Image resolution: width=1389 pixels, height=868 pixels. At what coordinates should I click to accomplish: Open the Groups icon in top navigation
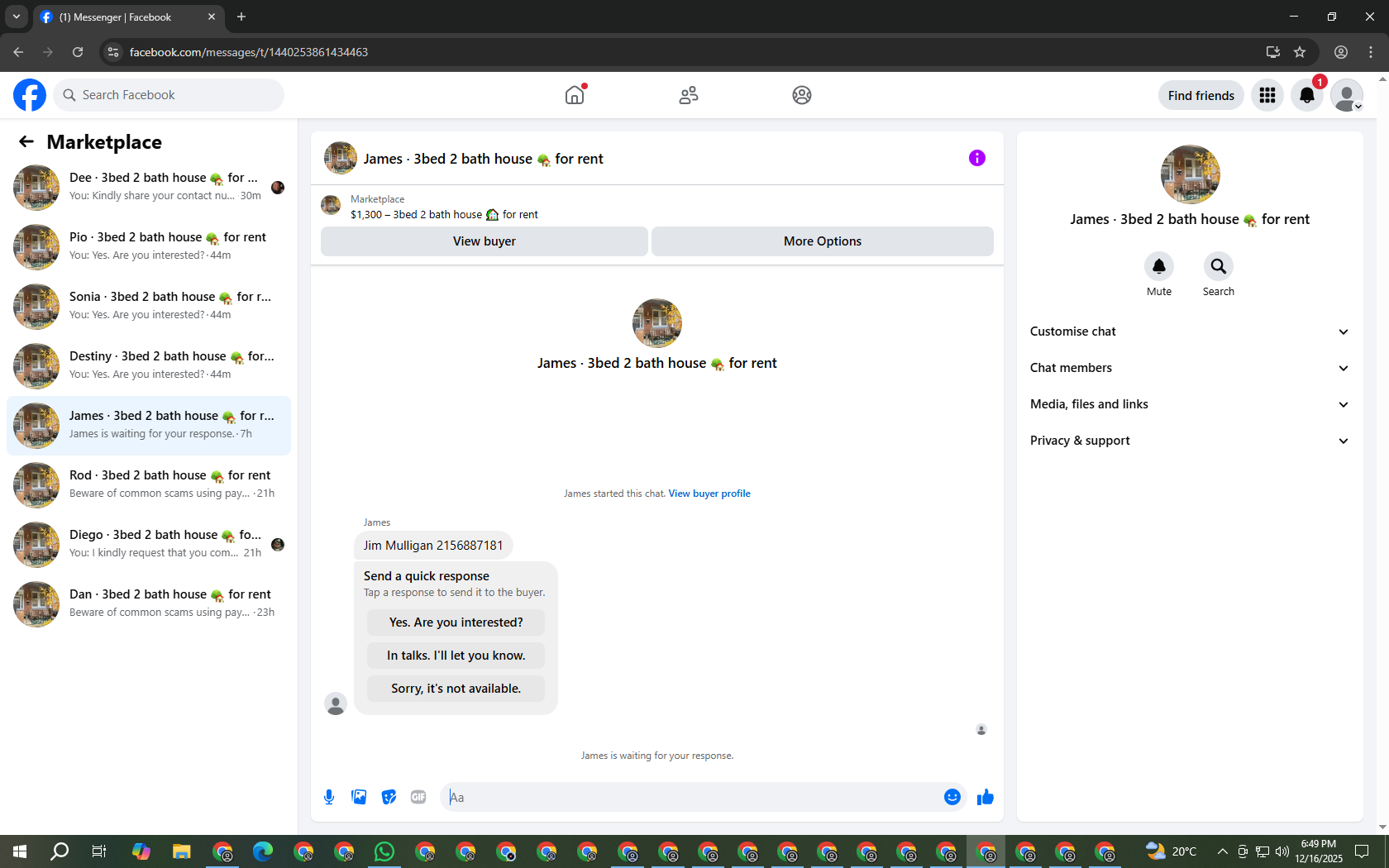tap(802, 95)
